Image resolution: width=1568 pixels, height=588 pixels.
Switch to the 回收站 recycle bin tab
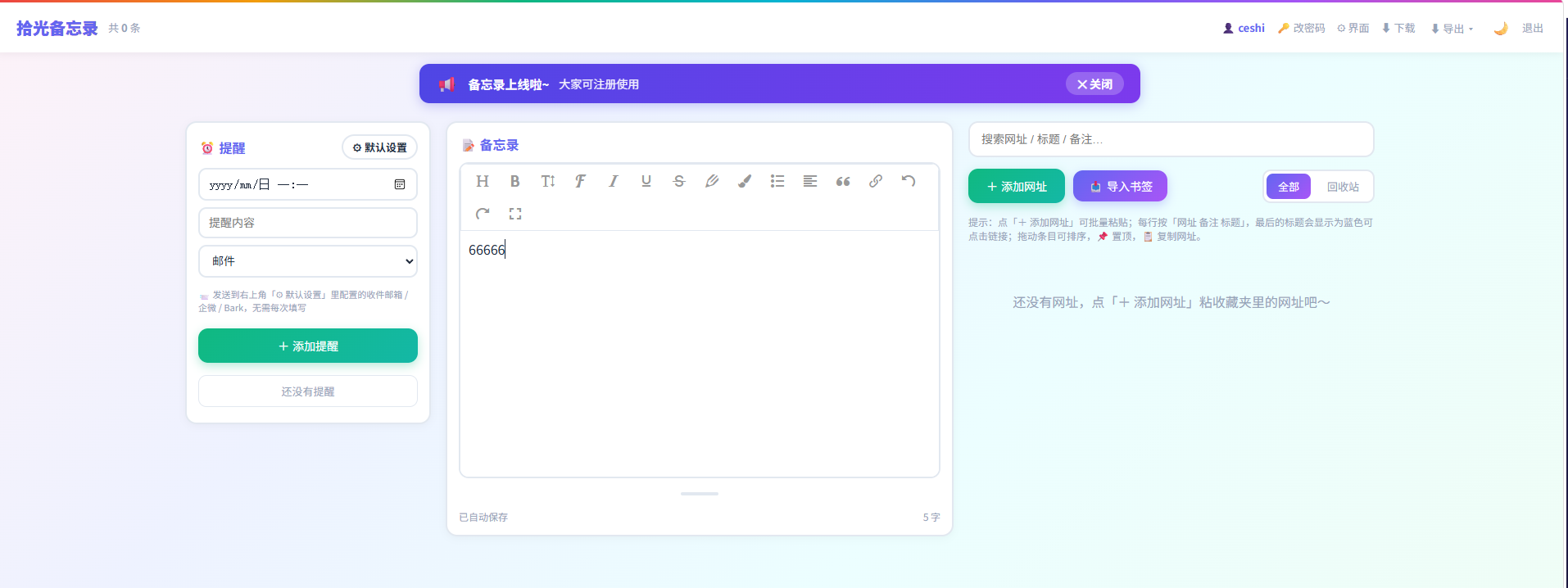(x=1343, y=187)
